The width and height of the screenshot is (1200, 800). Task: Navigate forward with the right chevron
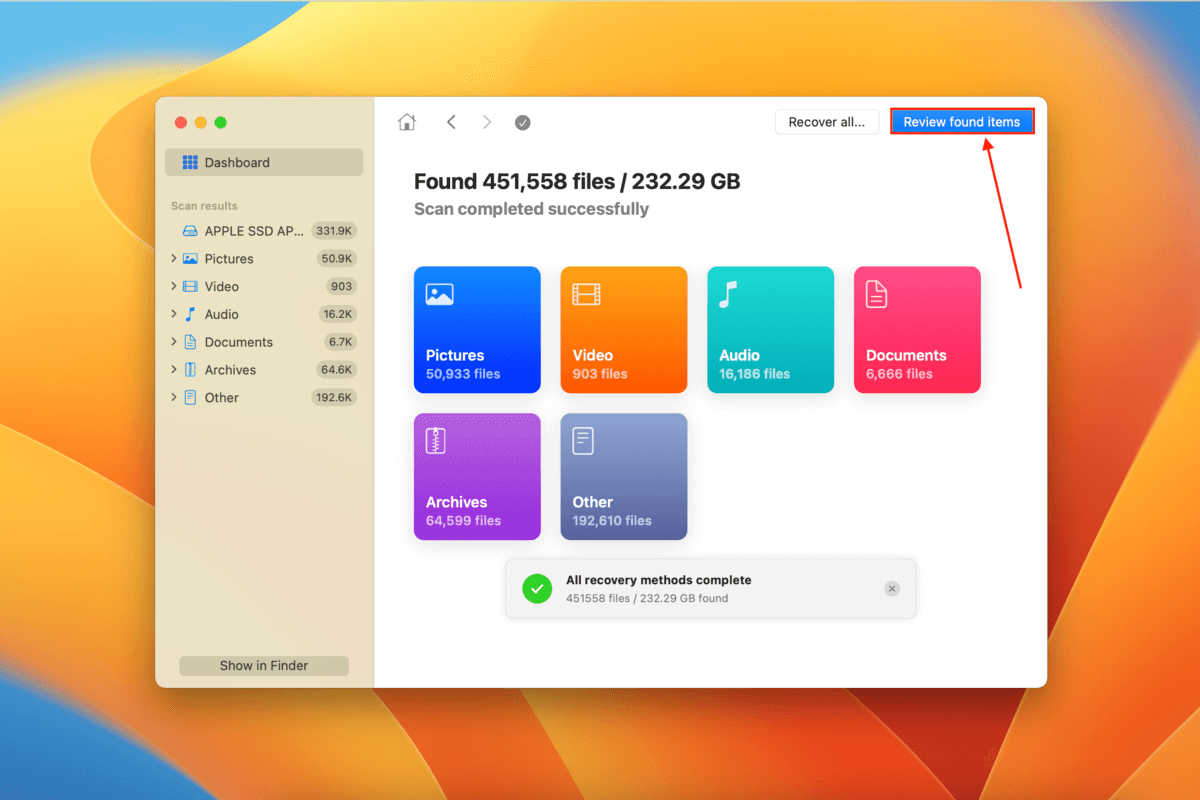tap(487, 122)
